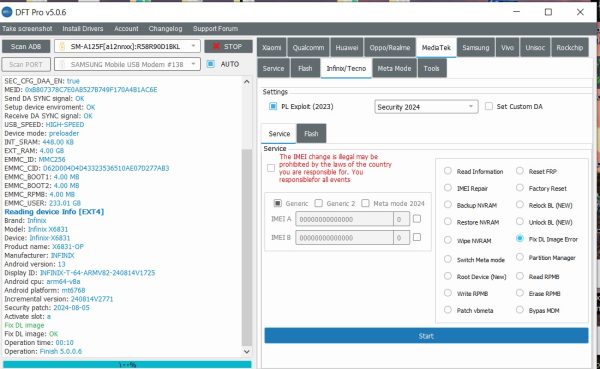Select the Infinix/Tecno tab
This screenshot has height=369, width=600.
[x=346, y=68]
